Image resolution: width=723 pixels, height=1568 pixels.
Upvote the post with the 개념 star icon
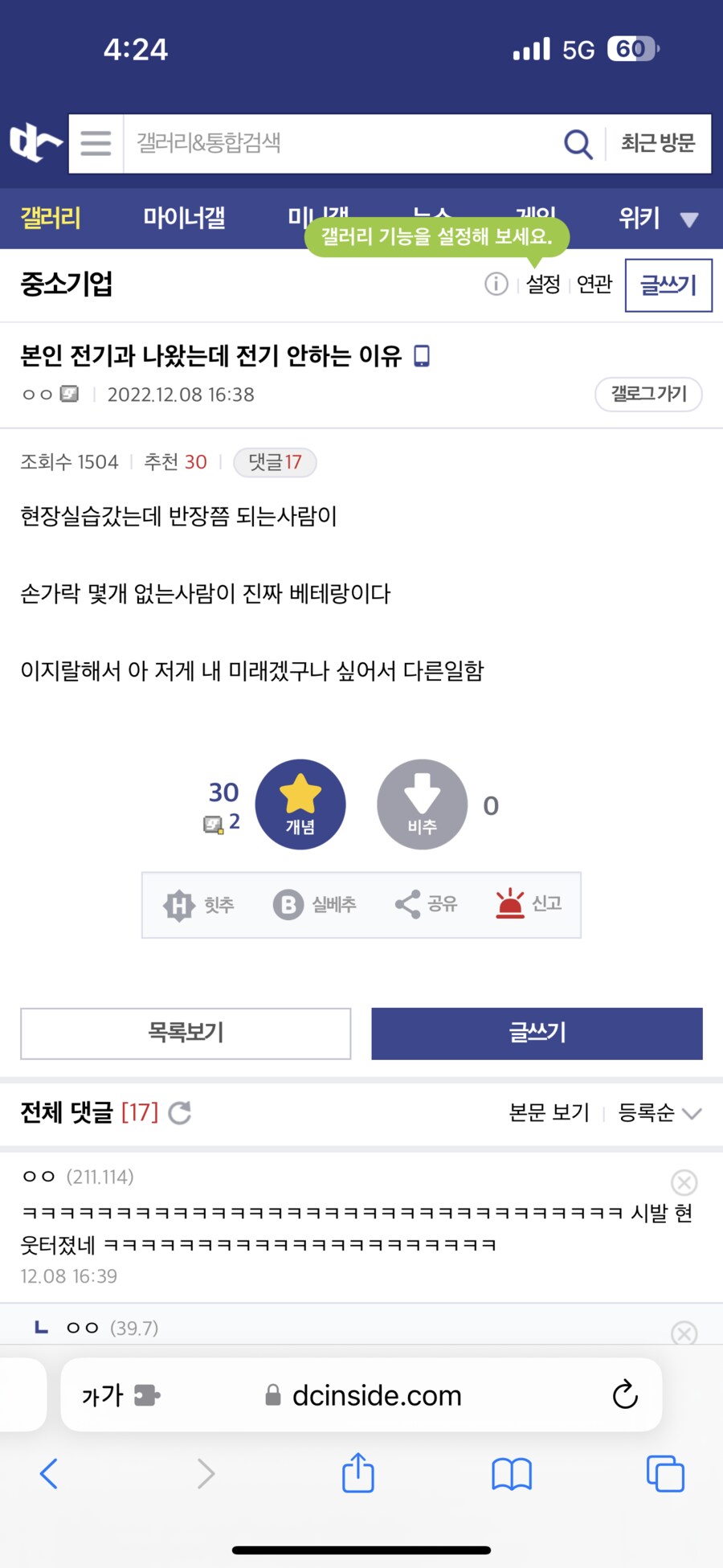(x=301, y=804)
